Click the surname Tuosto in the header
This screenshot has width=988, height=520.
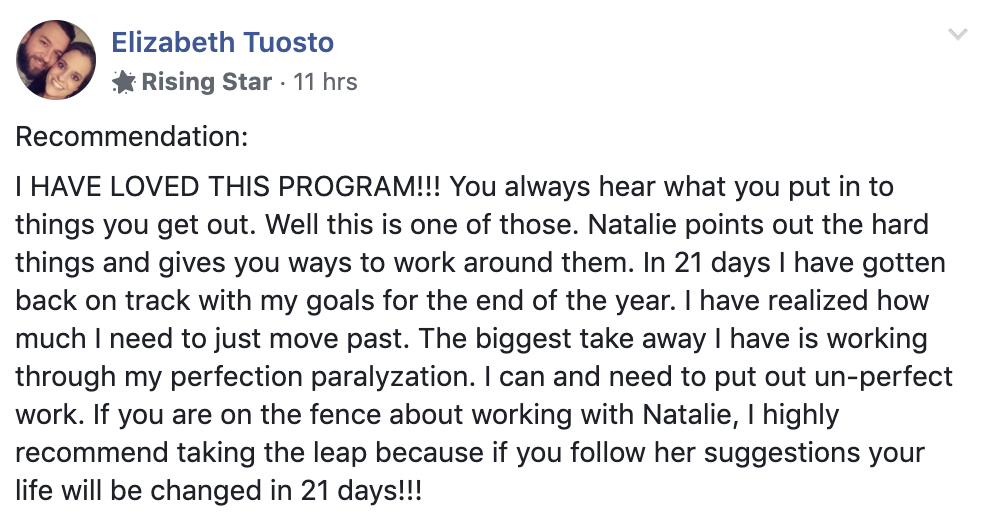(288, 42)
